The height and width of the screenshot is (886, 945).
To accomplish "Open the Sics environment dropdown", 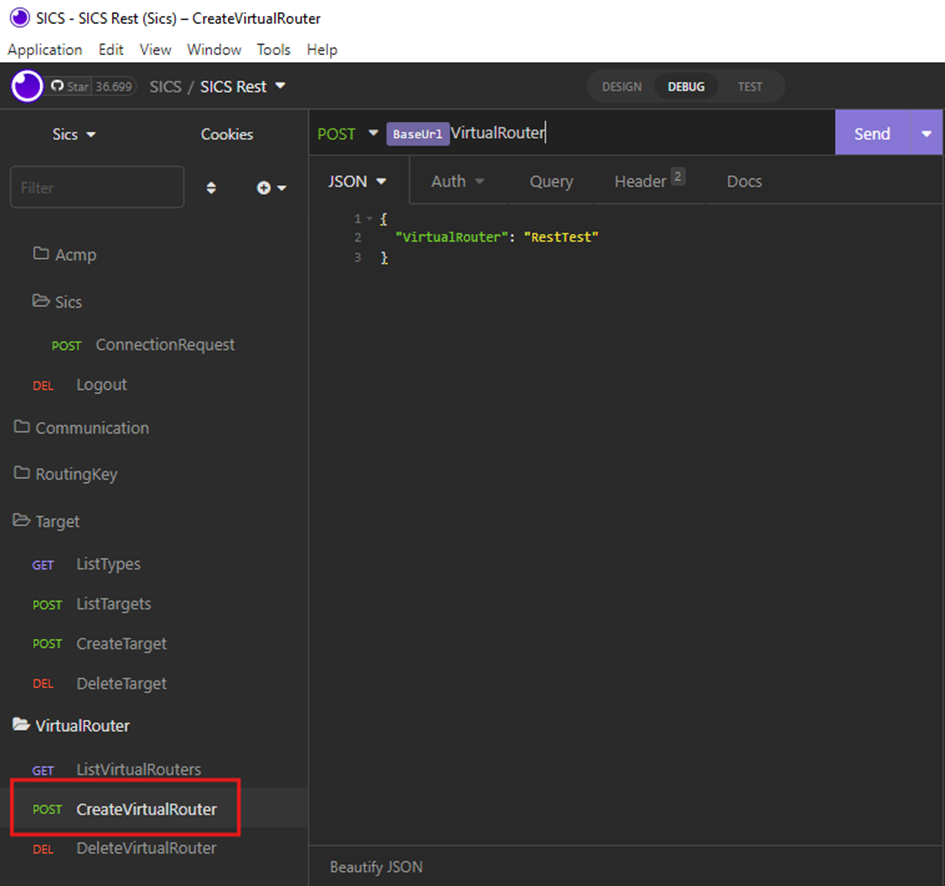I will (74, 134).
